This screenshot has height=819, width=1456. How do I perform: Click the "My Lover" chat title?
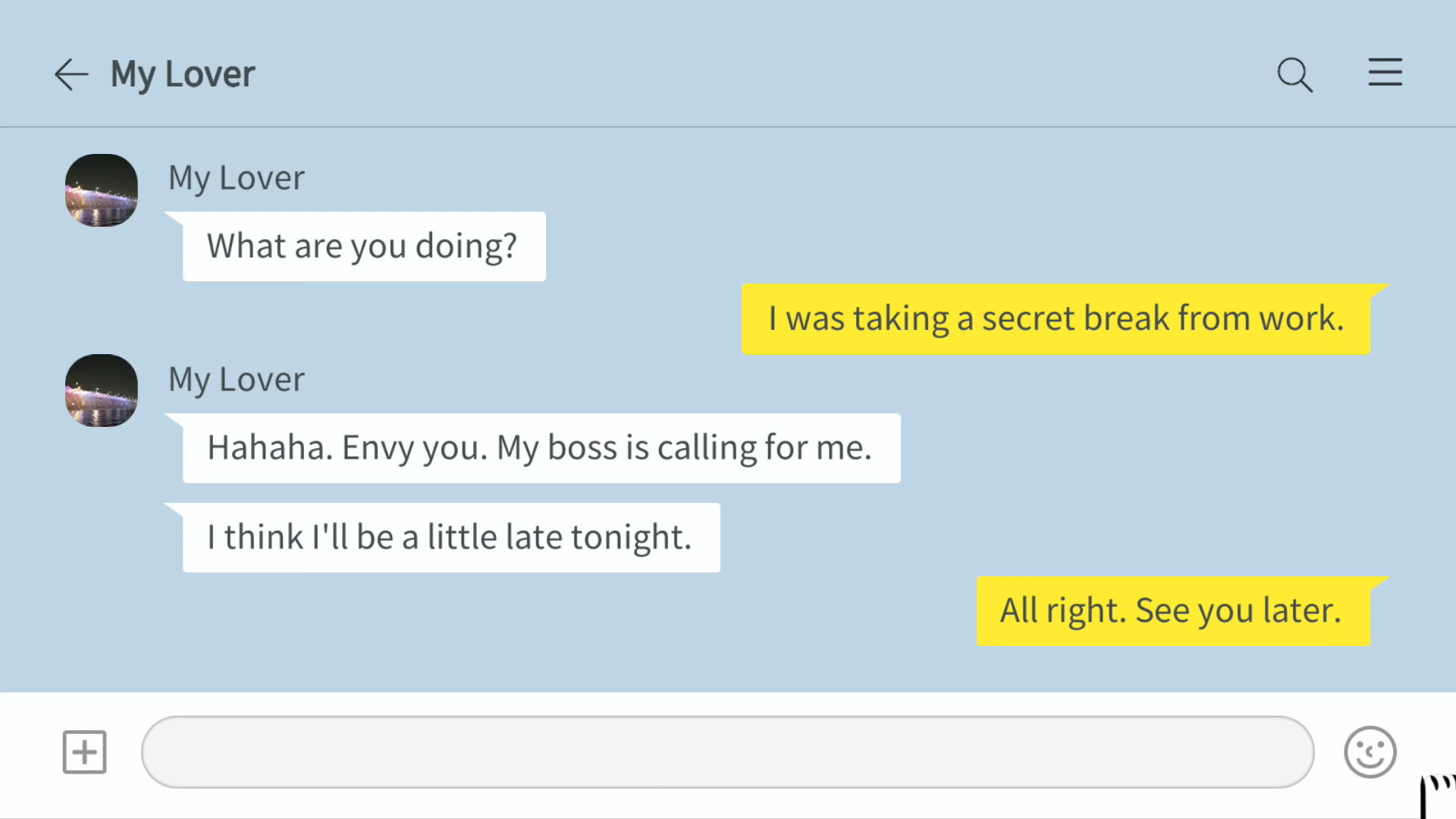point(183,74)
